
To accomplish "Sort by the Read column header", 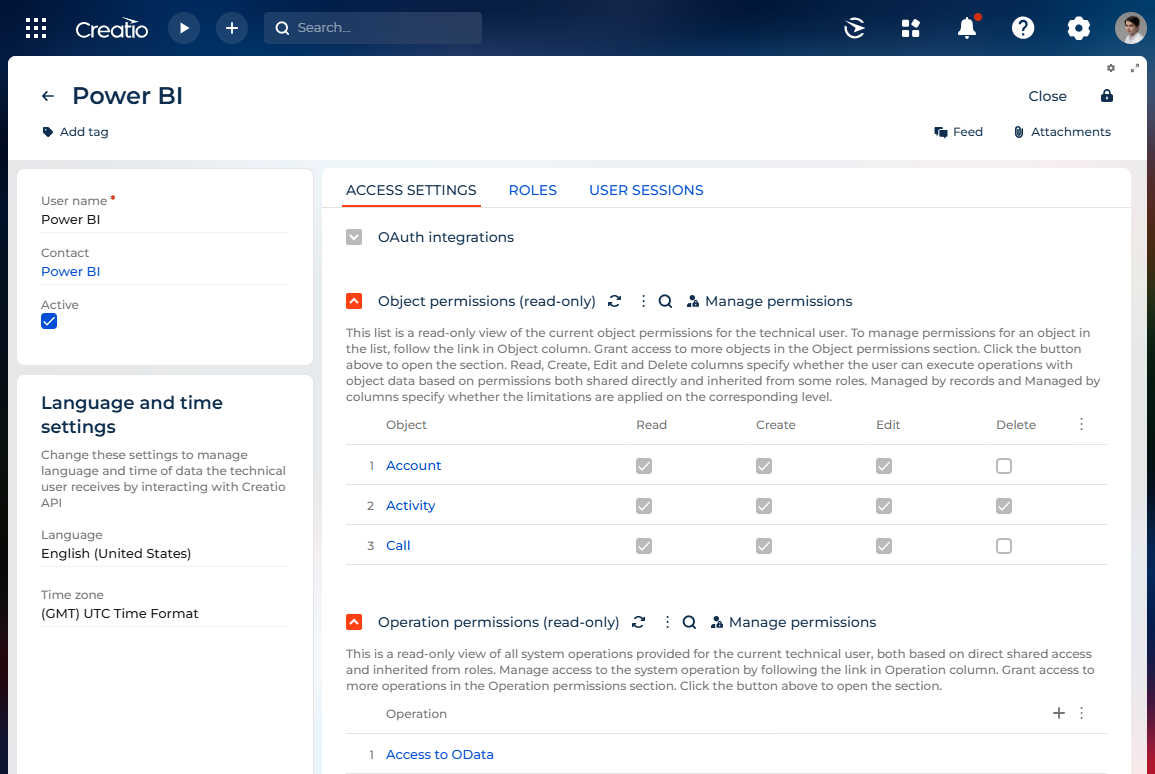I will tap(651, 425).
